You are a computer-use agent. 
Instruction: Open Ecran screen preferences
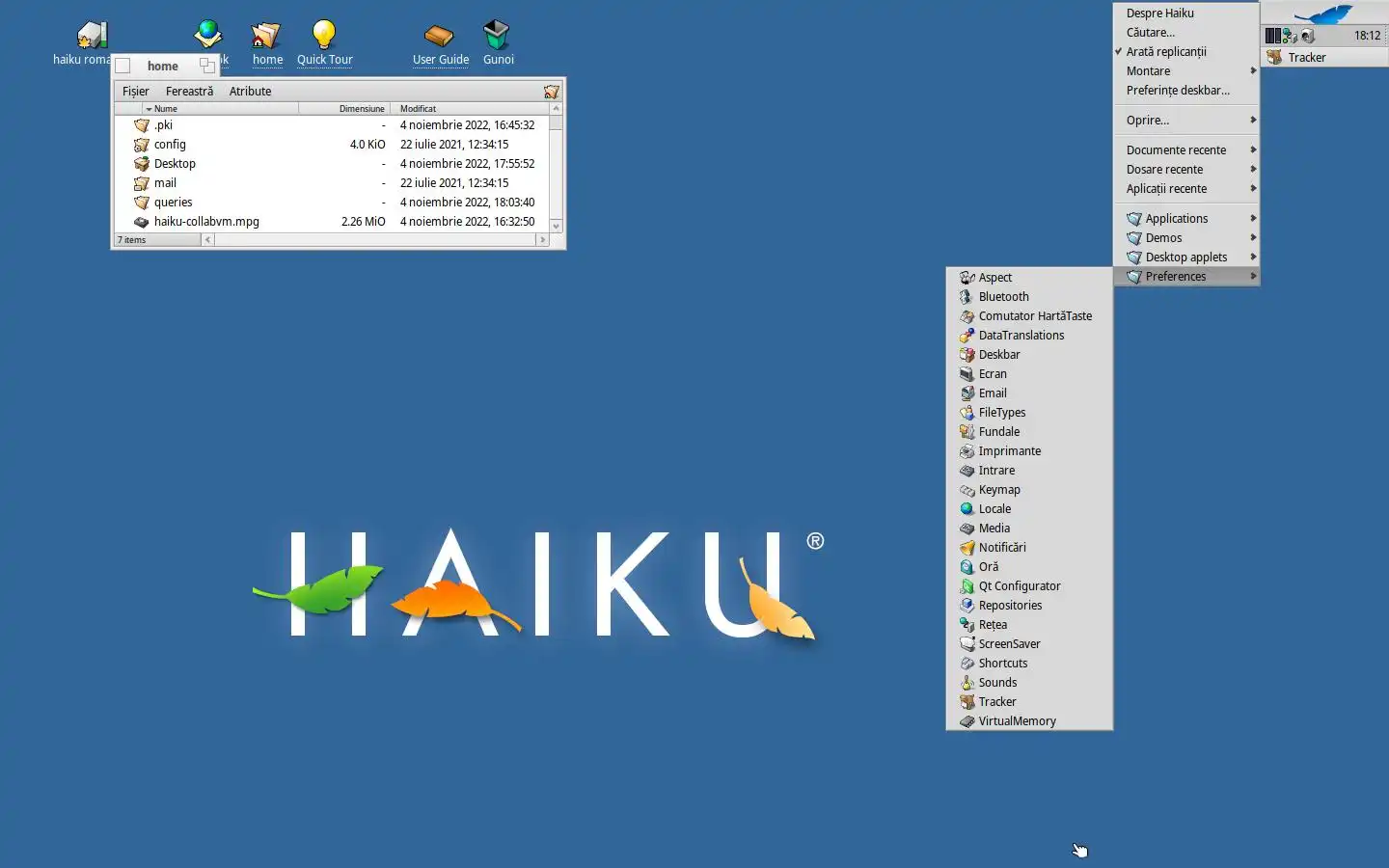click(x=1029, y=374)
